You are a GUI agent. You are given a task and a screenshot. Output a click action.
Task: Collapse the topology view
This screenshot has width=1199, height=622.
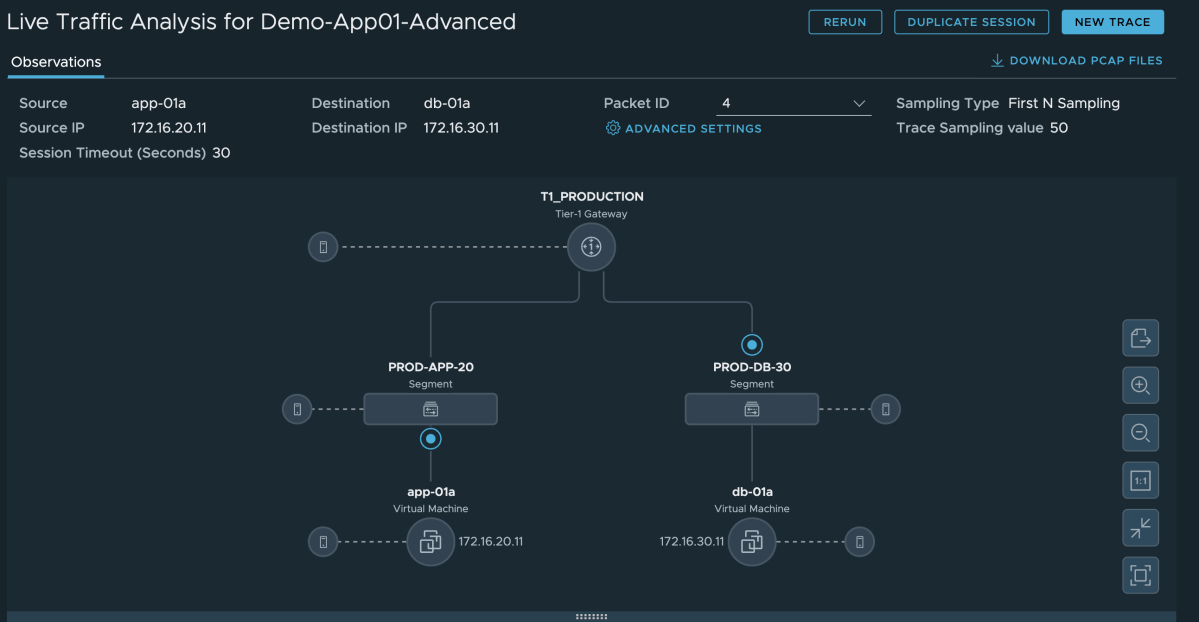(x=1140, y=528)
